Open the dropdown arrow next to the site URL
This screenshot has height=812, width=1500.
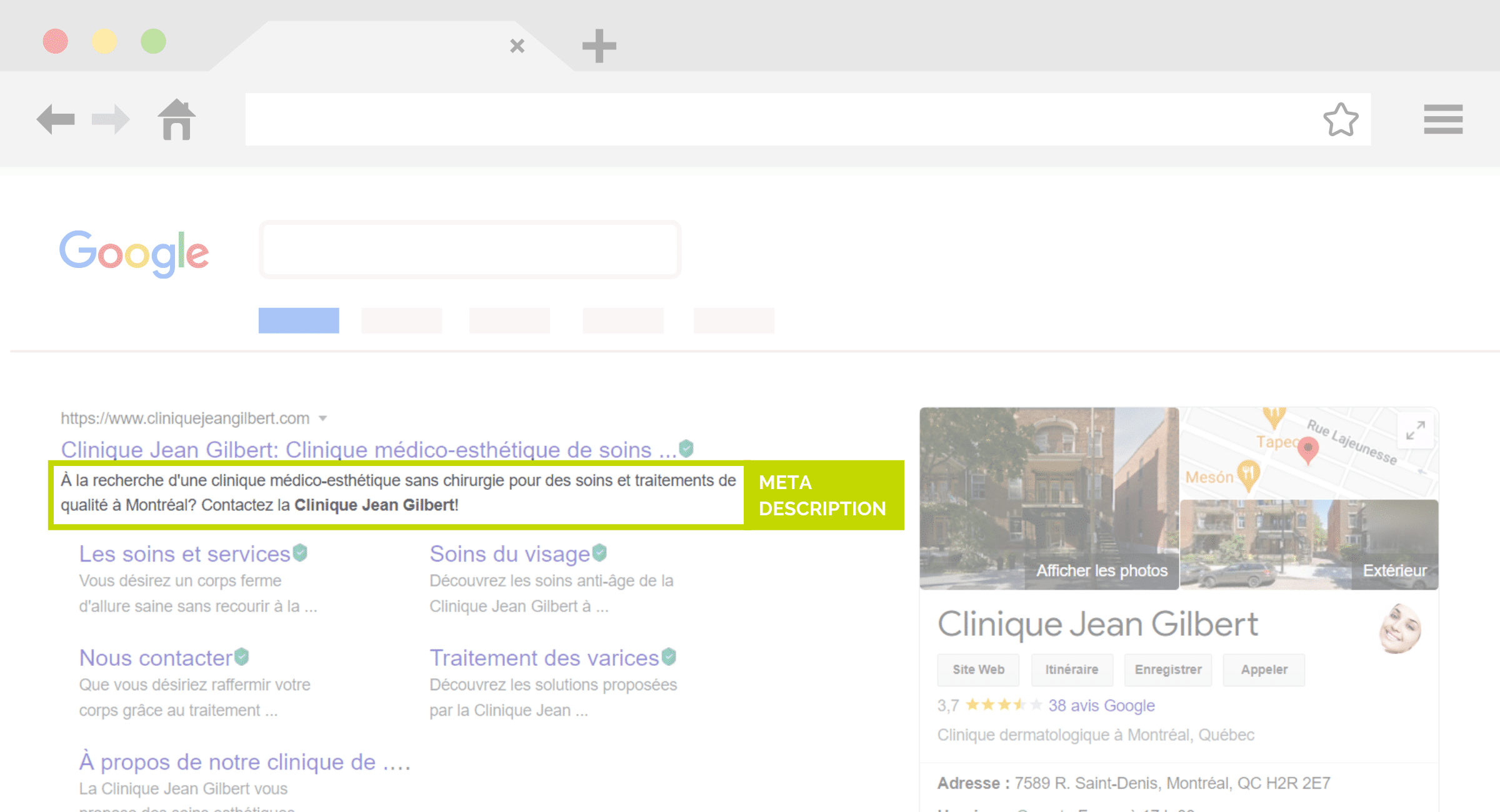pyautogui.click(x=324, y=418)
